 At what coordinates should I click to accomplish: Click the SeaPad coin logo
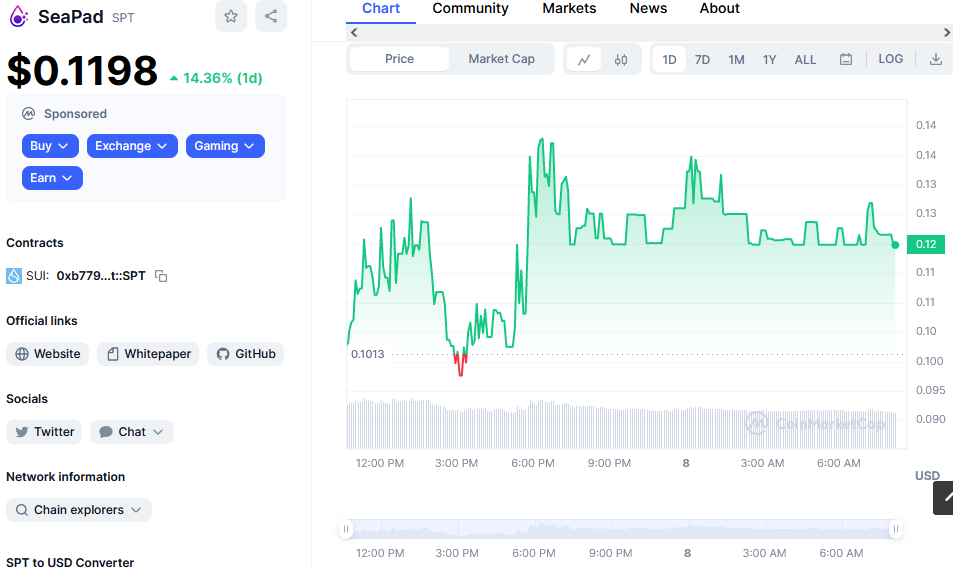18,16
